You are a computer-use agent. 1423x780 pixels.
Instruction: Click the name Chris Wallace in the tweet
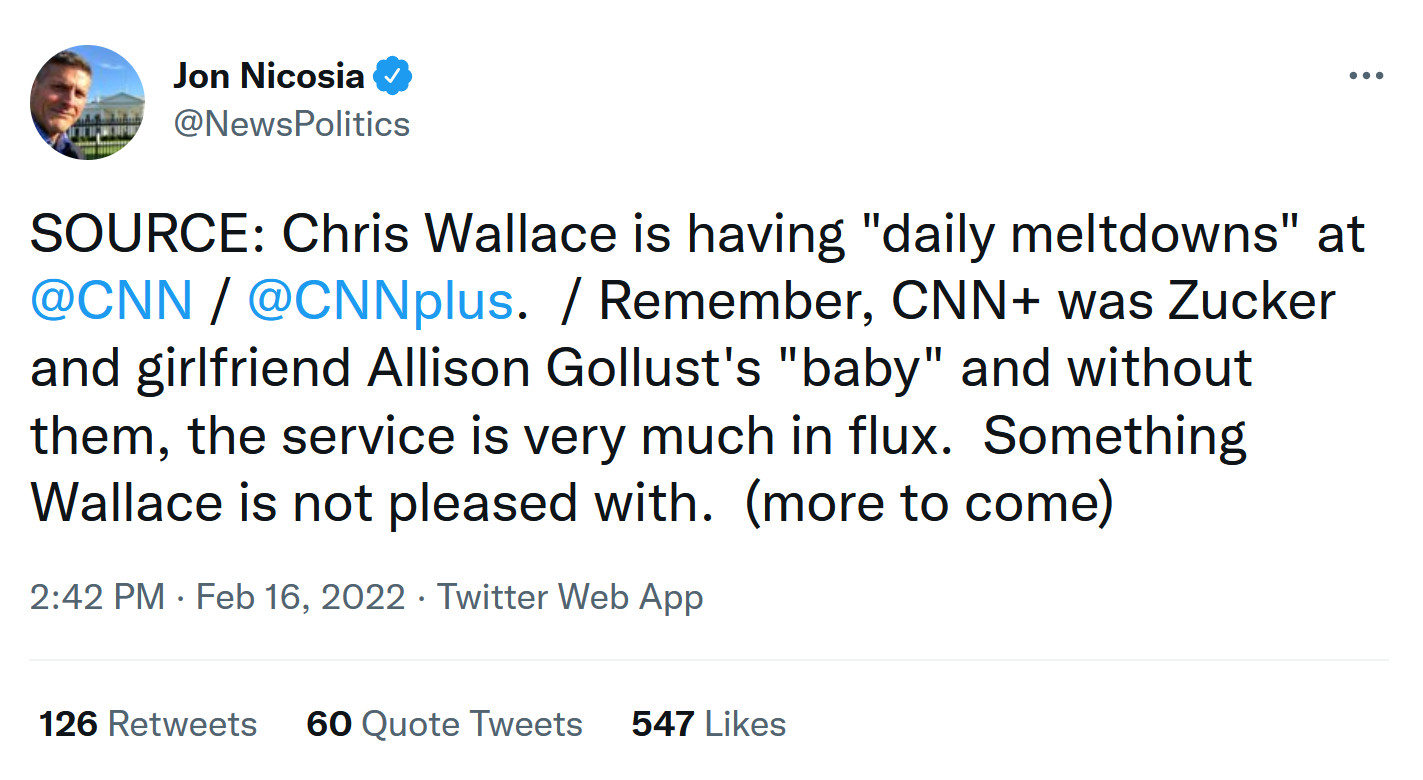450,235
